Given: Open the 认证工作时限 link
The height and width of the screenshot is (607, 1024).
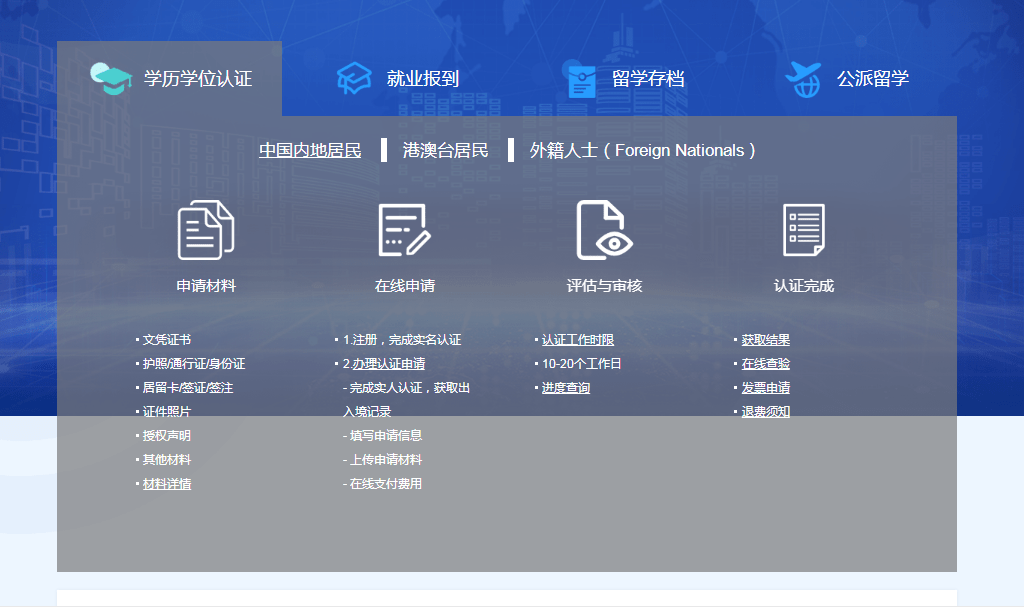Looking at the screenshot, I should [x=578, y=340].
